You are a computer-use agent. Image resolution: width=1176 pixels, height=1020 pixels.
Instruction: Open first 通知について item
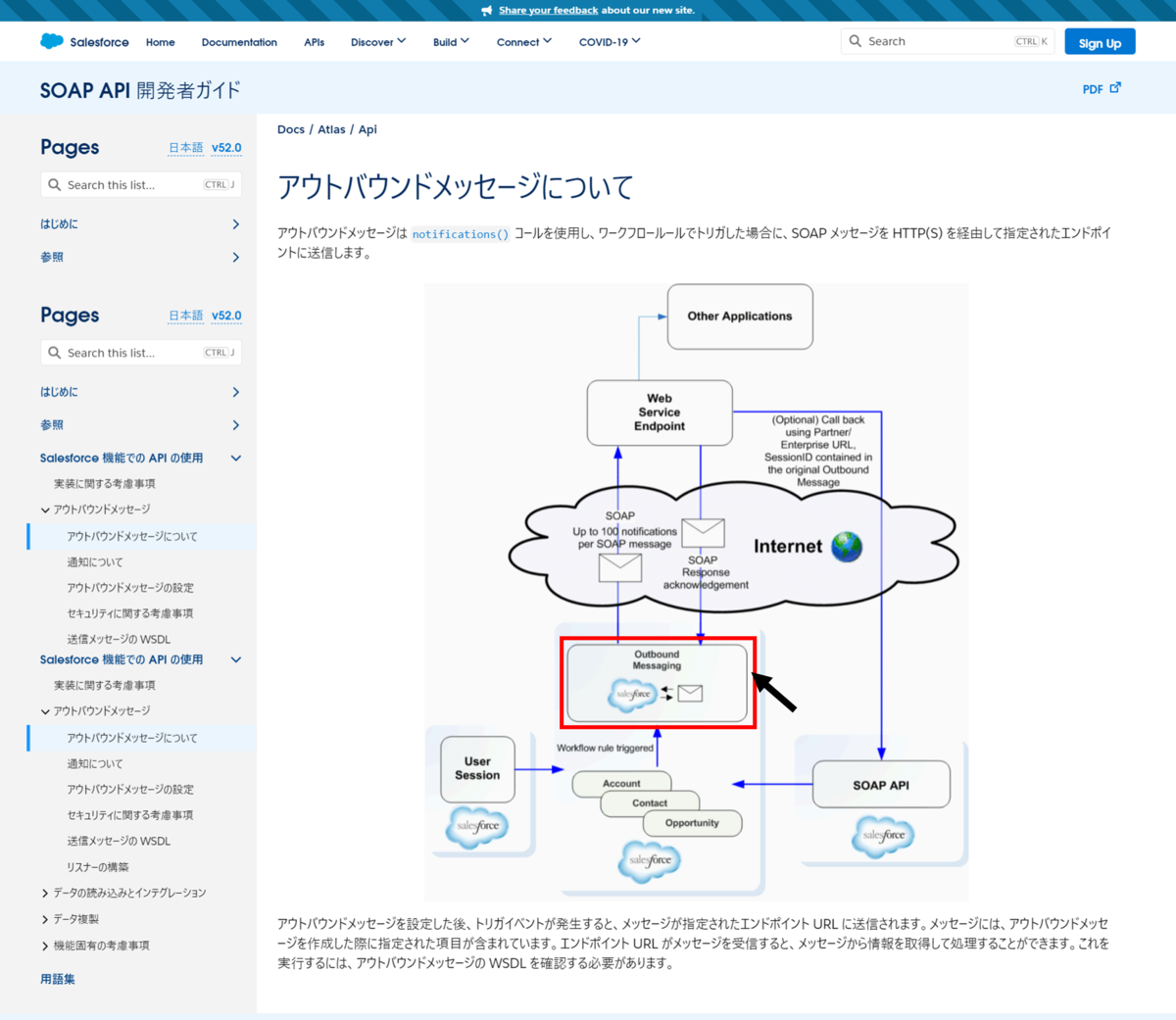click(x=95, y=562)
